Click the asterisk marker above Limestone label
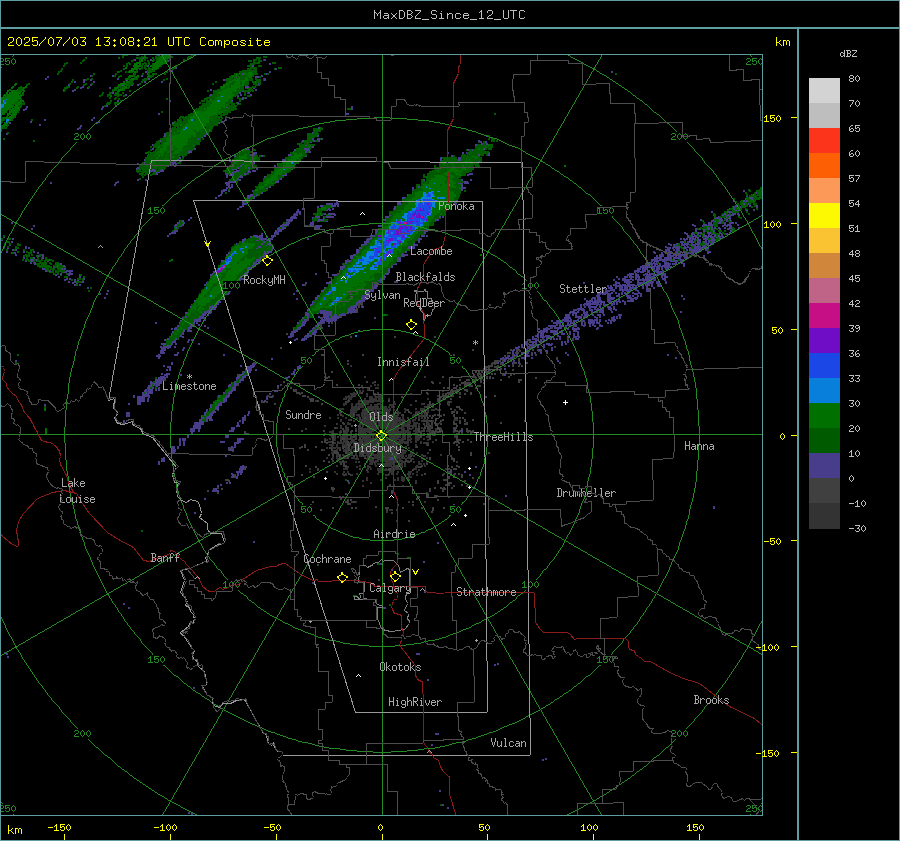This screenshot has height=841, width=900. click(x=189, y=377)
